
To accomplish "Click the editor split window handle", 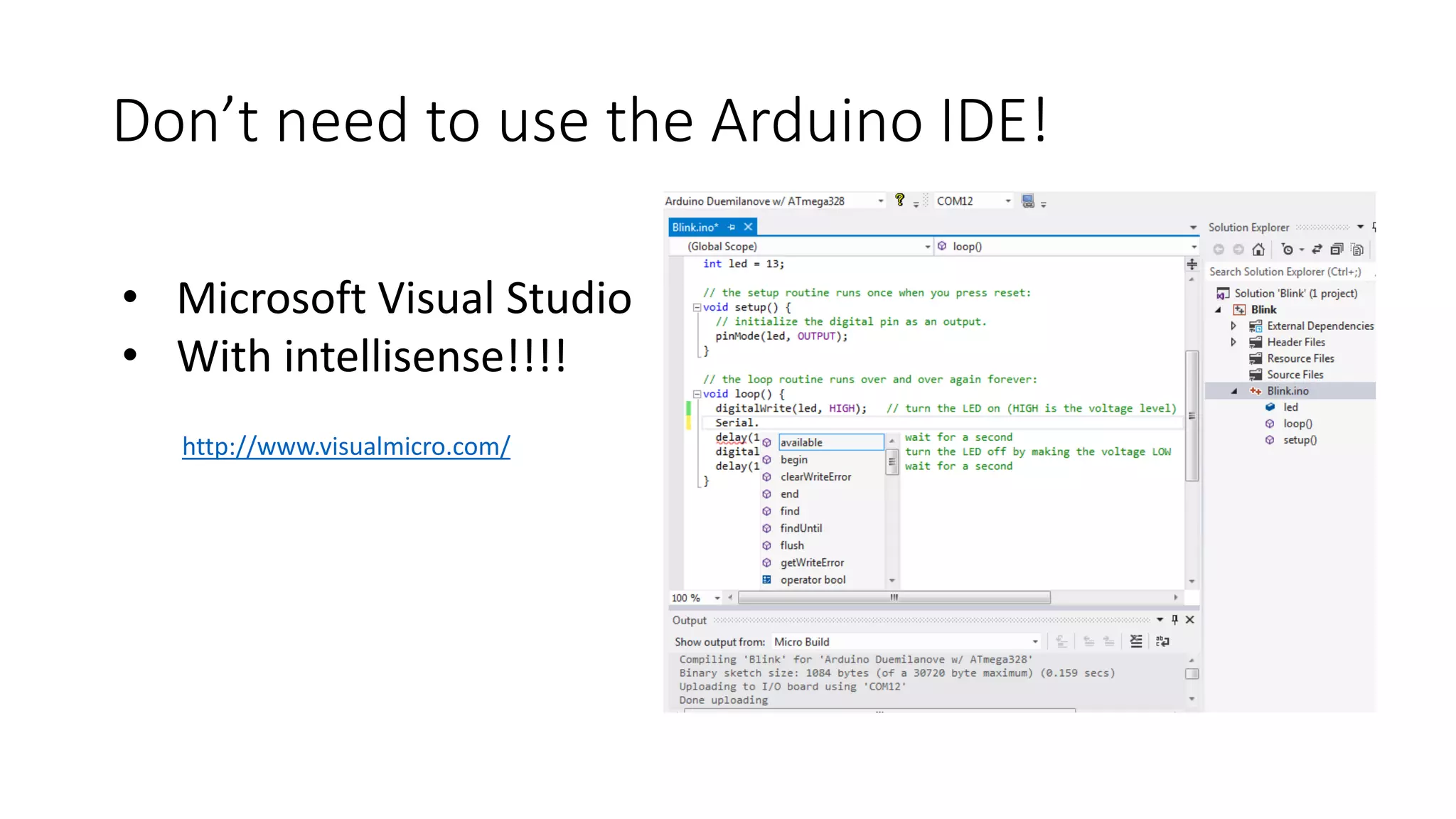I will (1192, 264).
